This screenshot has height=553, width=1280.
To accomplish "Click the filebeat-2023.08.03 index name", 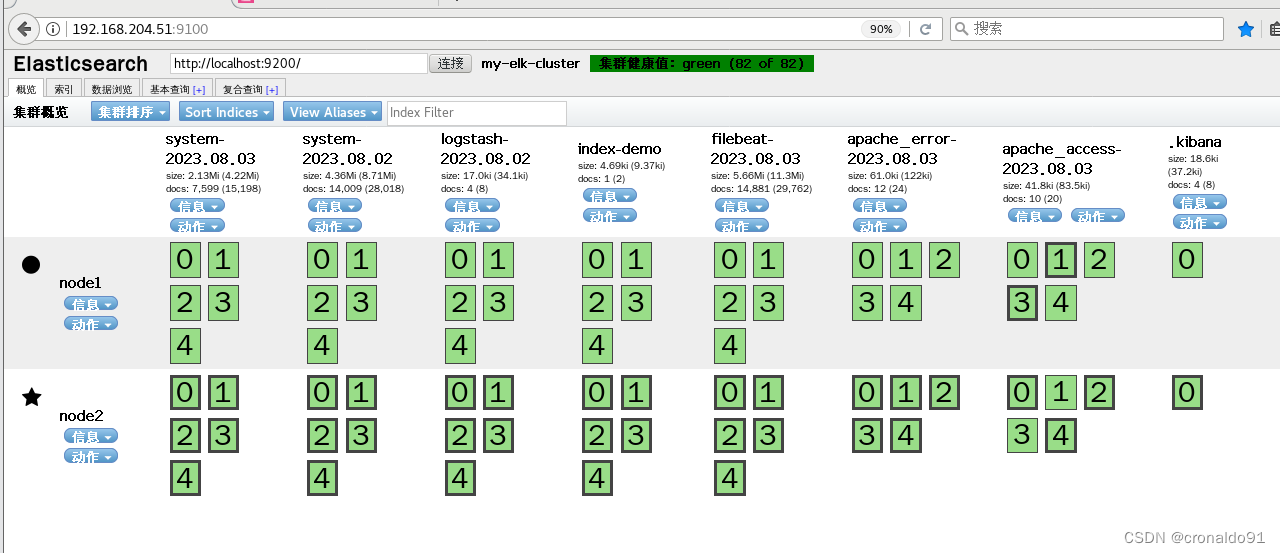I will pyautogui.click(x=756, y=149).
